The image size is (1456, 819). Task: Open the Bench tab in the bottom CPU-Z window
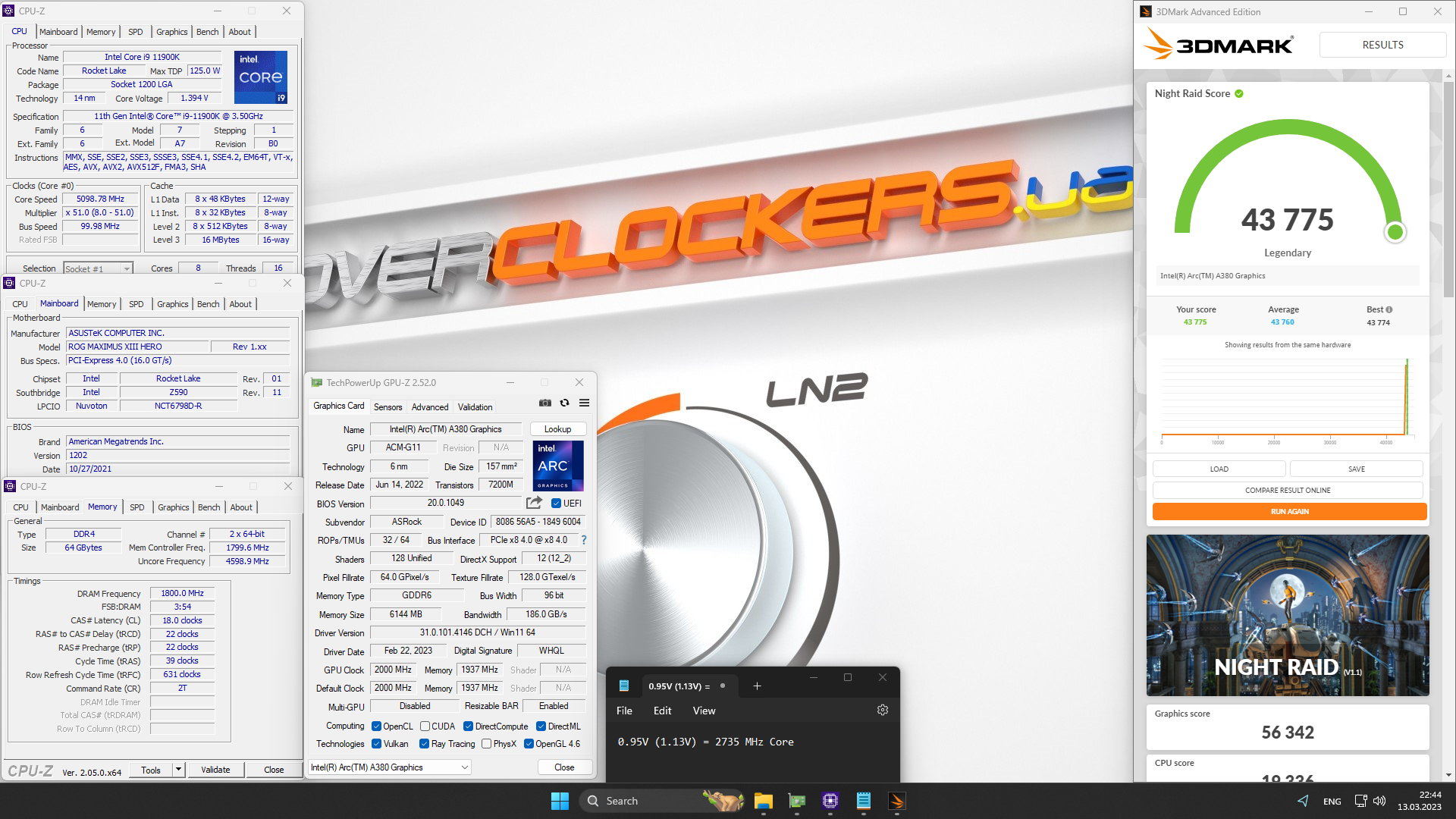(209, 507)
